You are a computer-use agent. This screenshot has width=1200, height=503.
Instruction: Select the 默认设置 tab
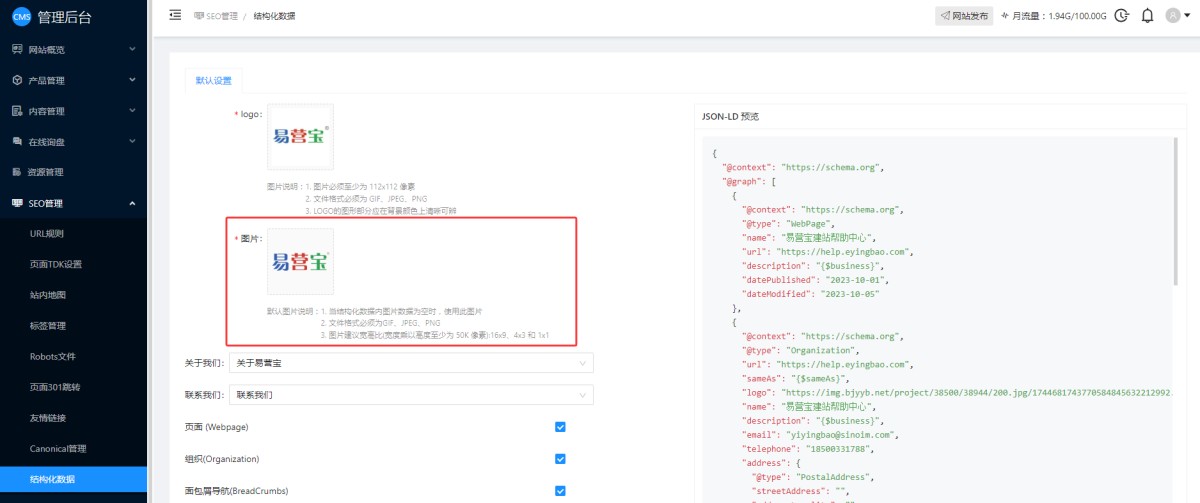(x=213, y=81)
